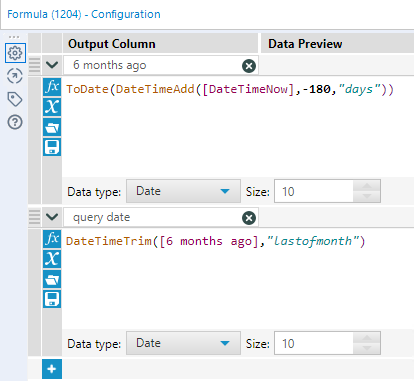Open fx functions list for 6 months ago

pos(52,87)
